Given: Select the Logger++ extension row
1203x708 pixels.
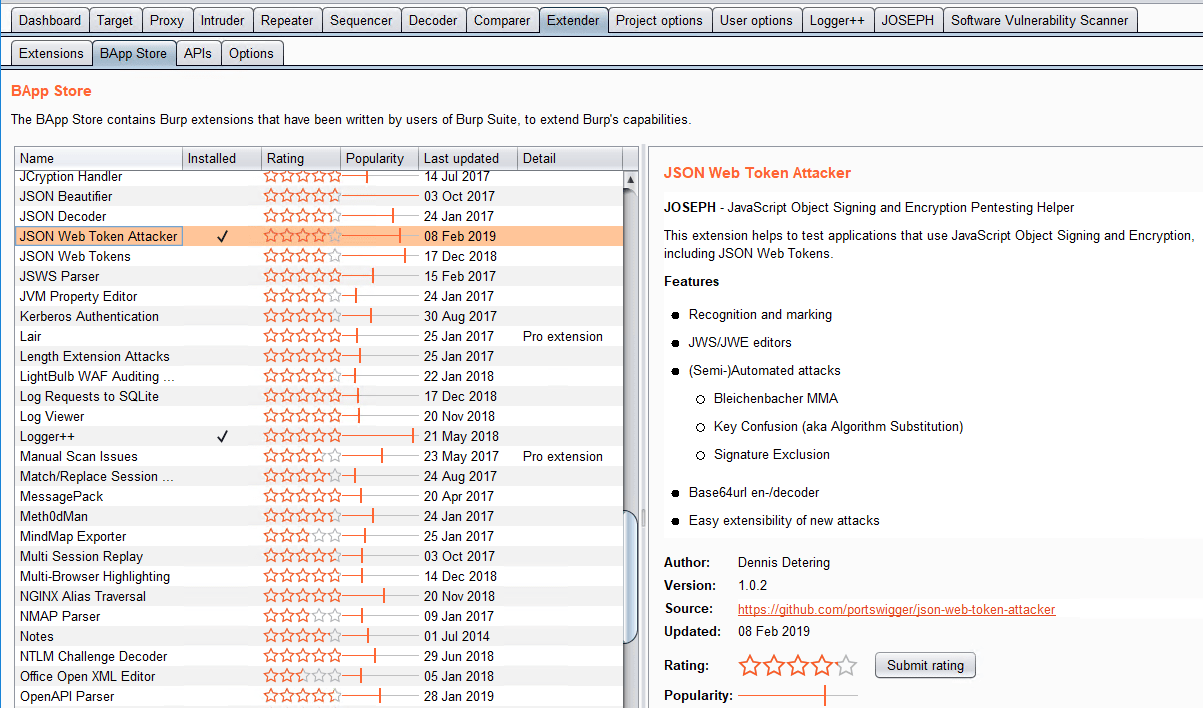Looking at the screenshot, I should click(319, 436).
